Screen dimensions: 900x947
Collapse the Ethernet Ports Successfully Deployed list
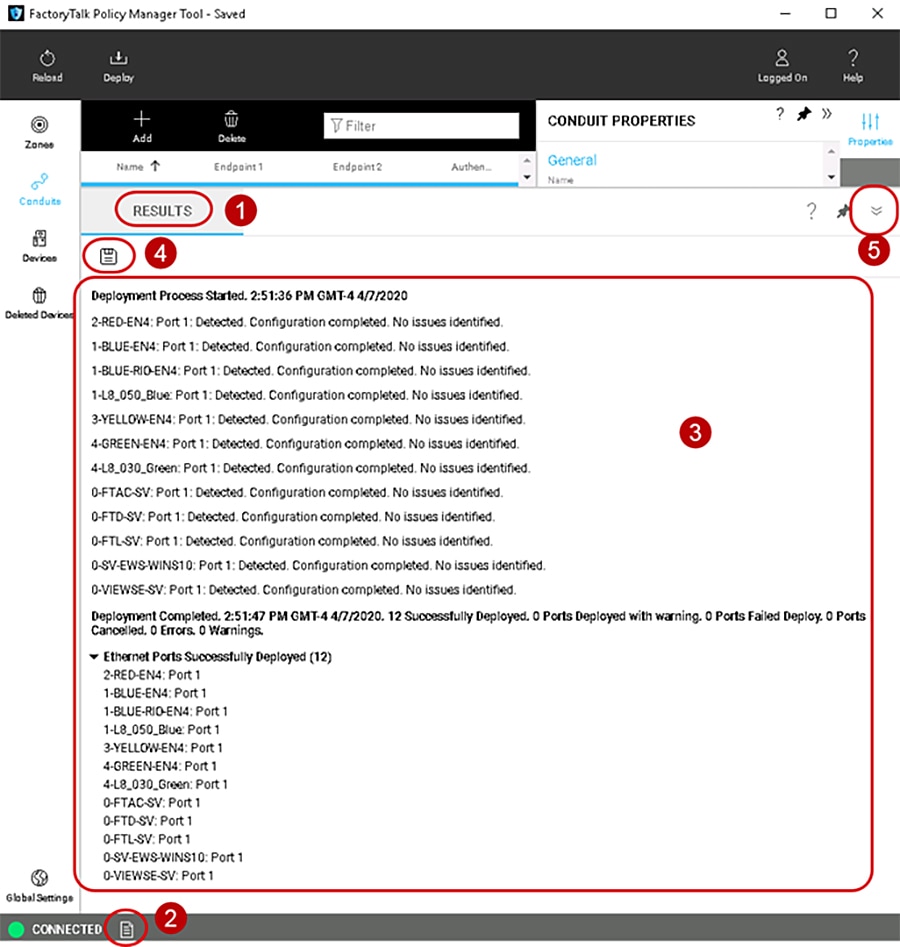(x=94, y=656)
